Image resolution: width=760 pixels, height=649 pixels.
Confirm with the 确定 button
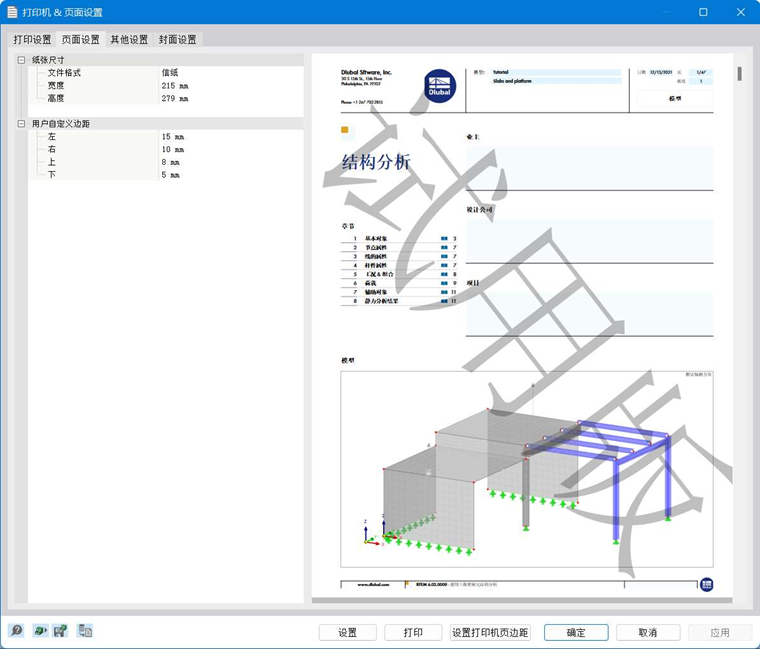pyautogui.click(x=576, y=633)
